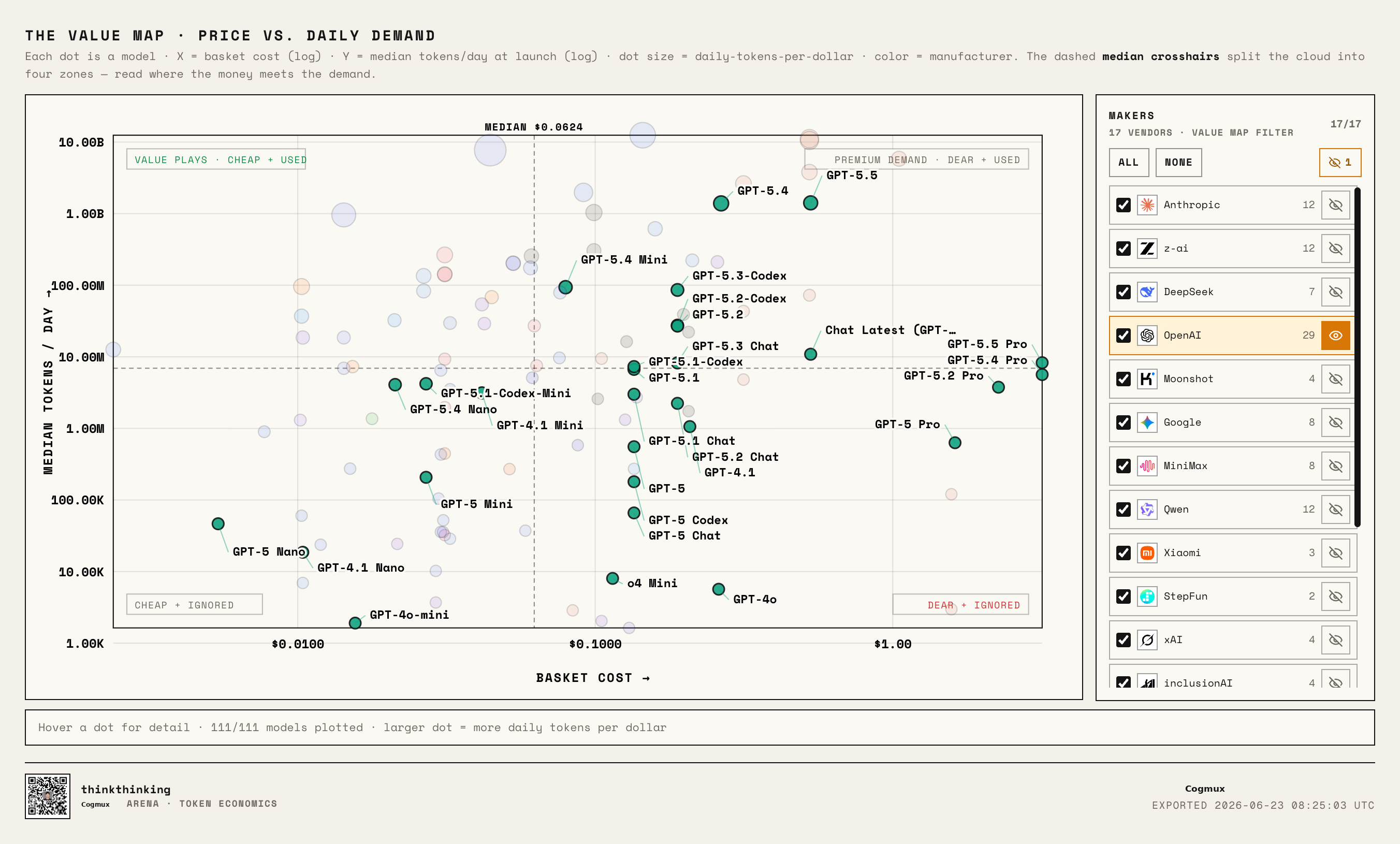This screenshot has width=1400, height=844.
Task: Click the DeepSeek whale logo icon
Action: coord(1147,292)
